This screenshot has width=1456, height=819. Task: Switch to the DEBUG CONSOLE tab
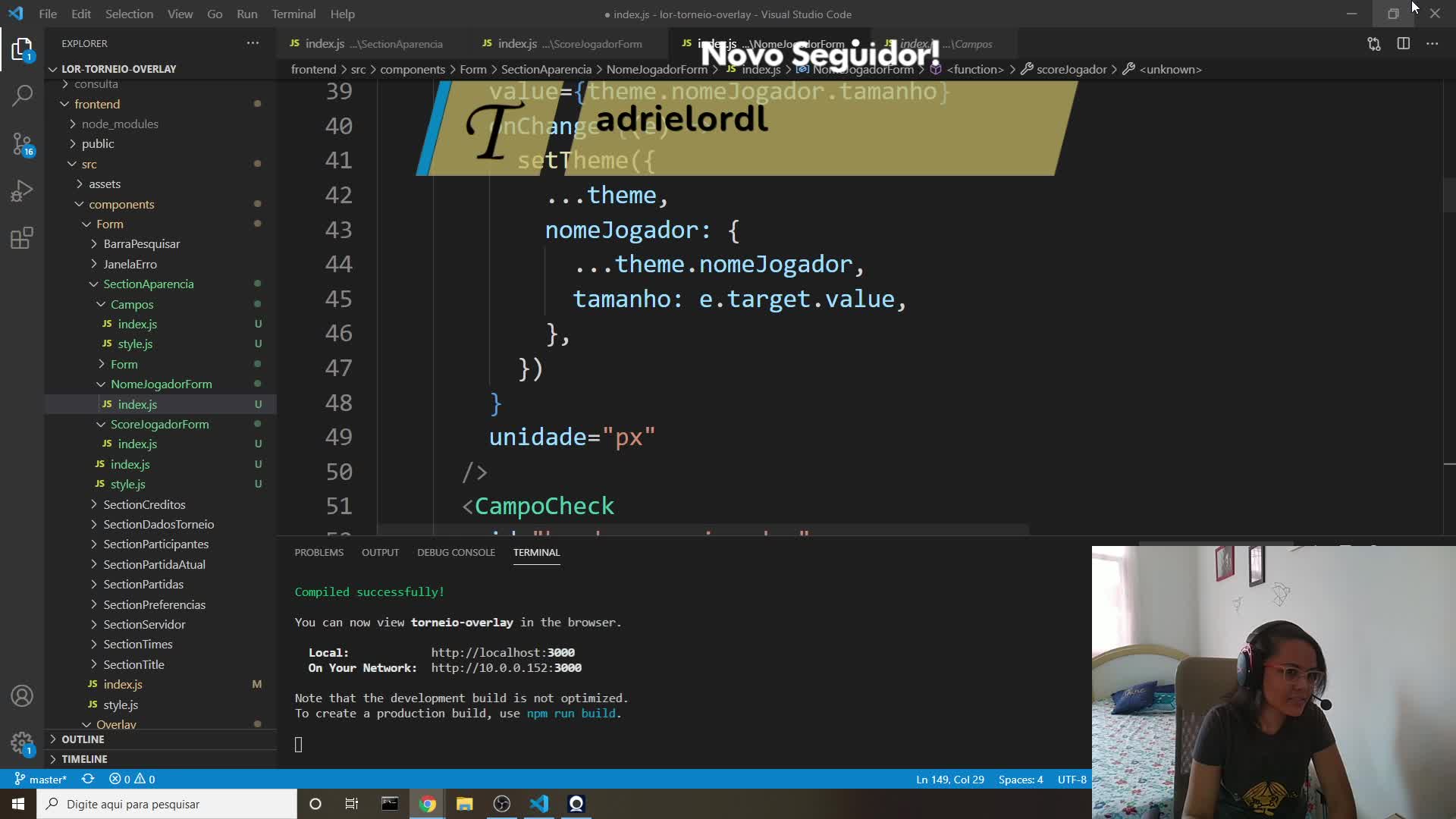[x=456, y=552]
